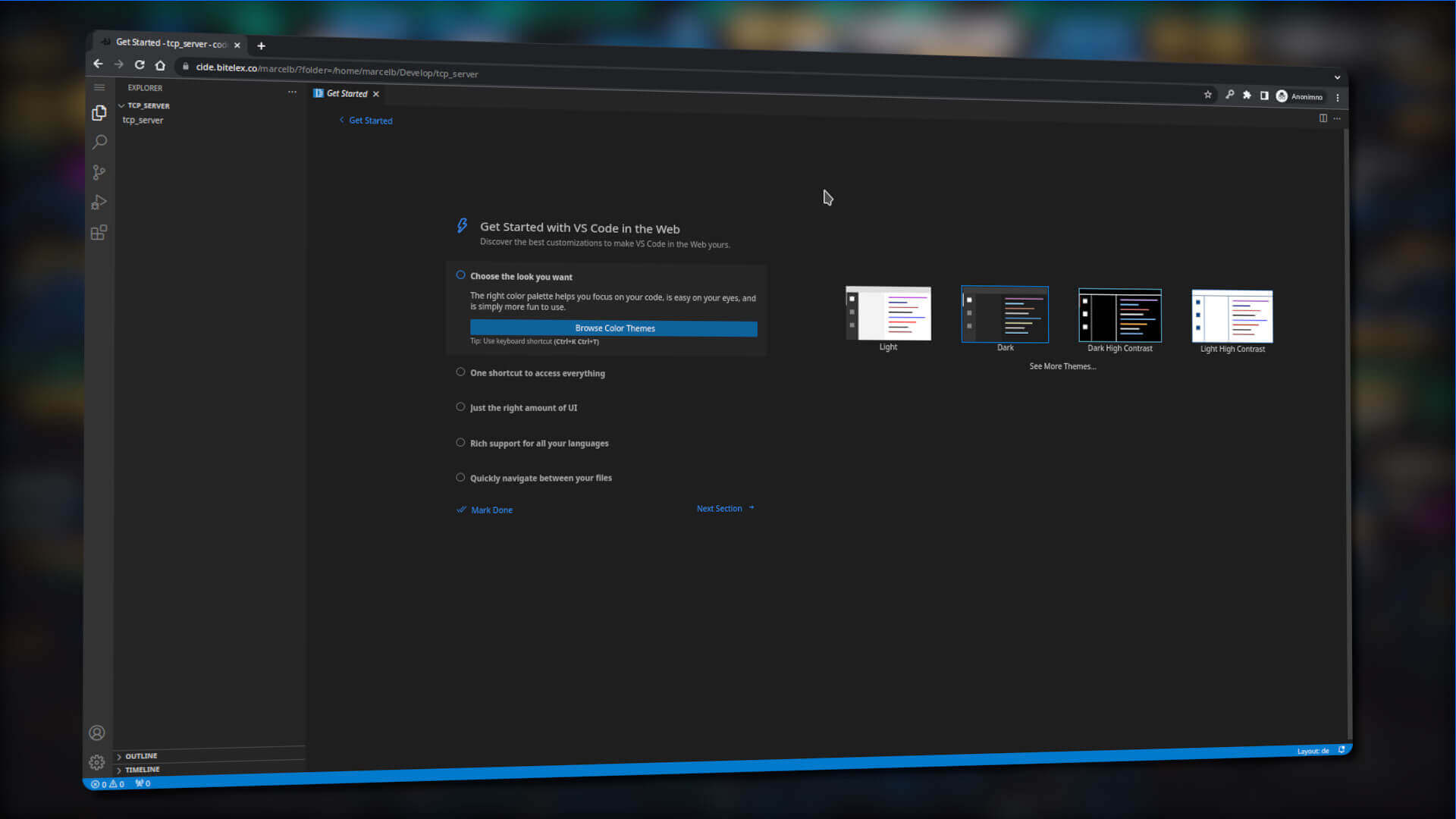
Task: Open Explorer Views and More Actions ellipsis
Action: [292, 92]
